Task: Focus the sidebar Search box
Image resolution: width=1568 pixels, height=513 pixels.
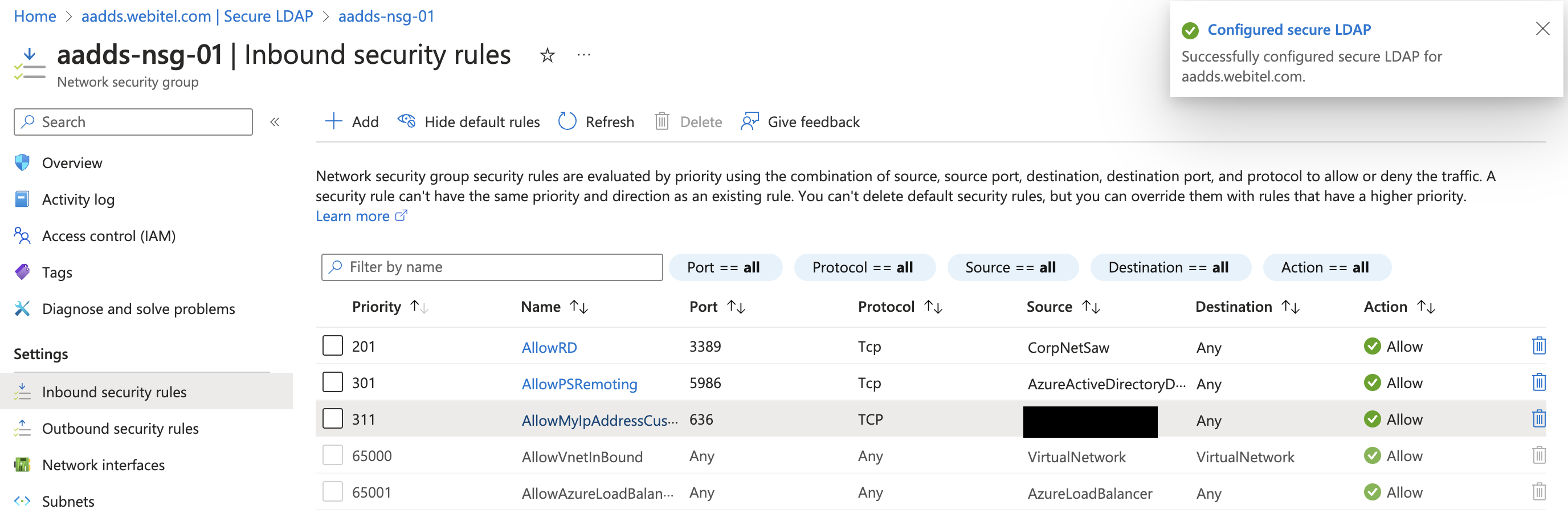Action: [133, 122]
